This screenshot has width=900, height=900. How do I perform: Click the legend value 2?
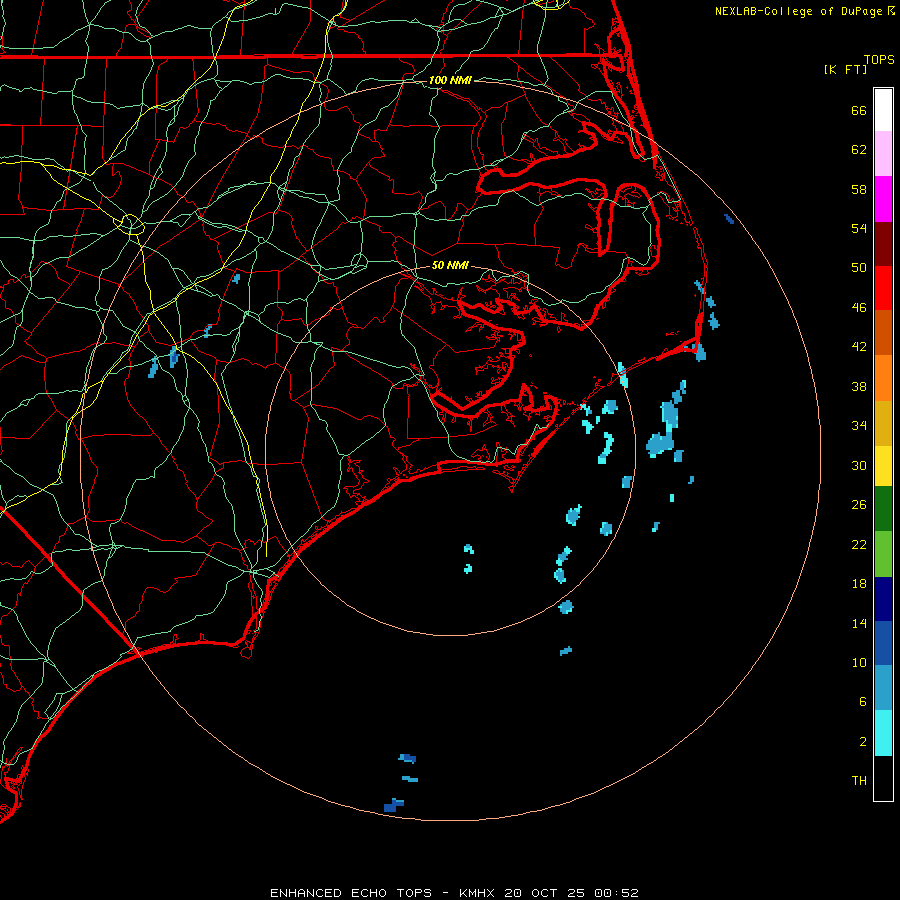(x=863, y=742)
